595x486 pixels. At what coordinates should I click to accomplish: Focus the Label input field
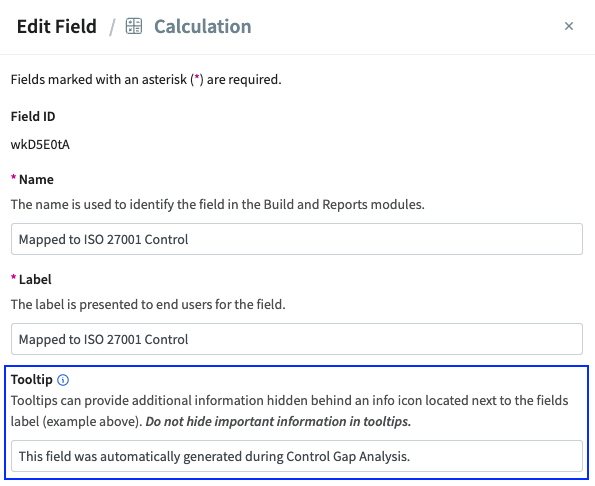(297, 339)
